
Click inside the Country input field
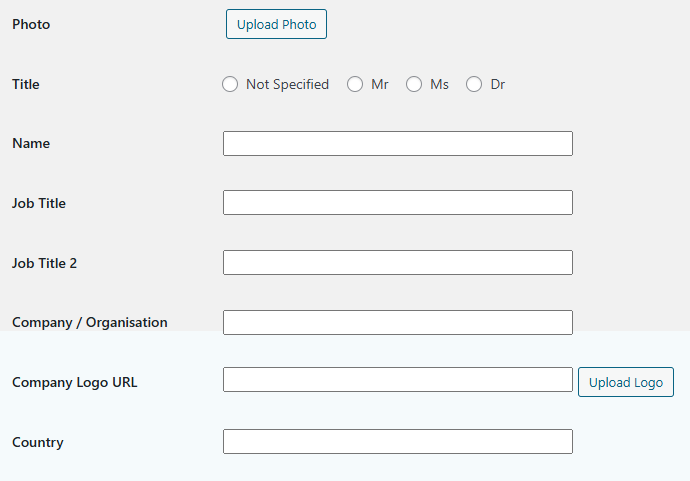click(x=397, y=442)
